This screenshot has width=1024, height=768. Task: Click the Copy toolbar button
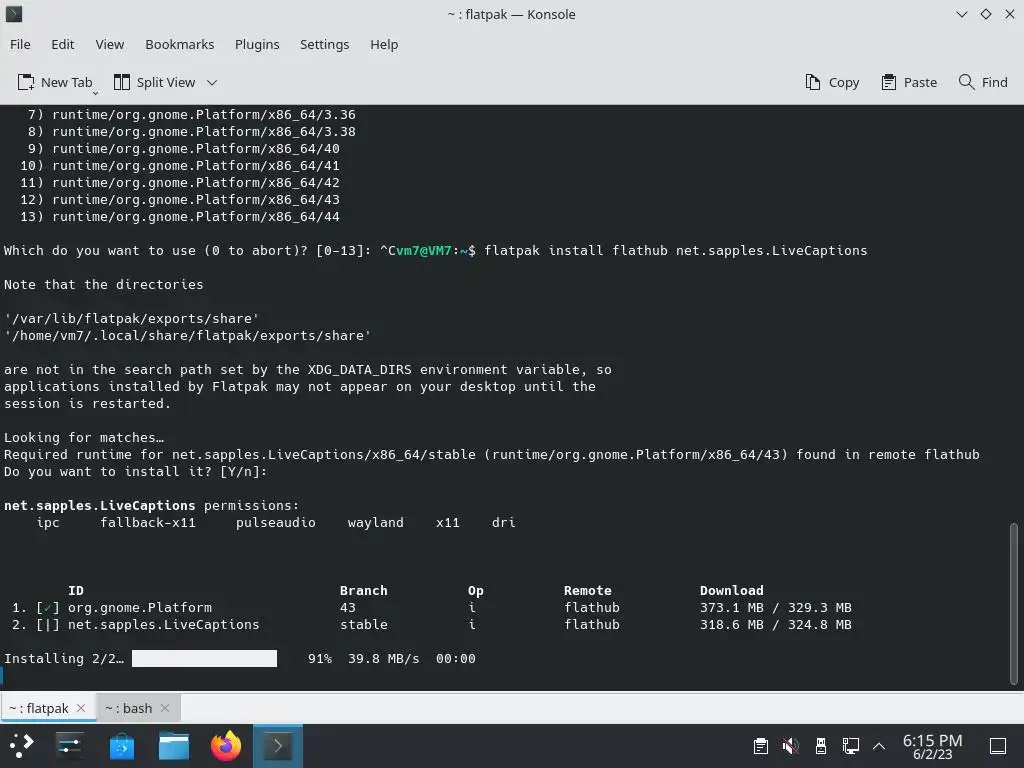click(832, 82)
